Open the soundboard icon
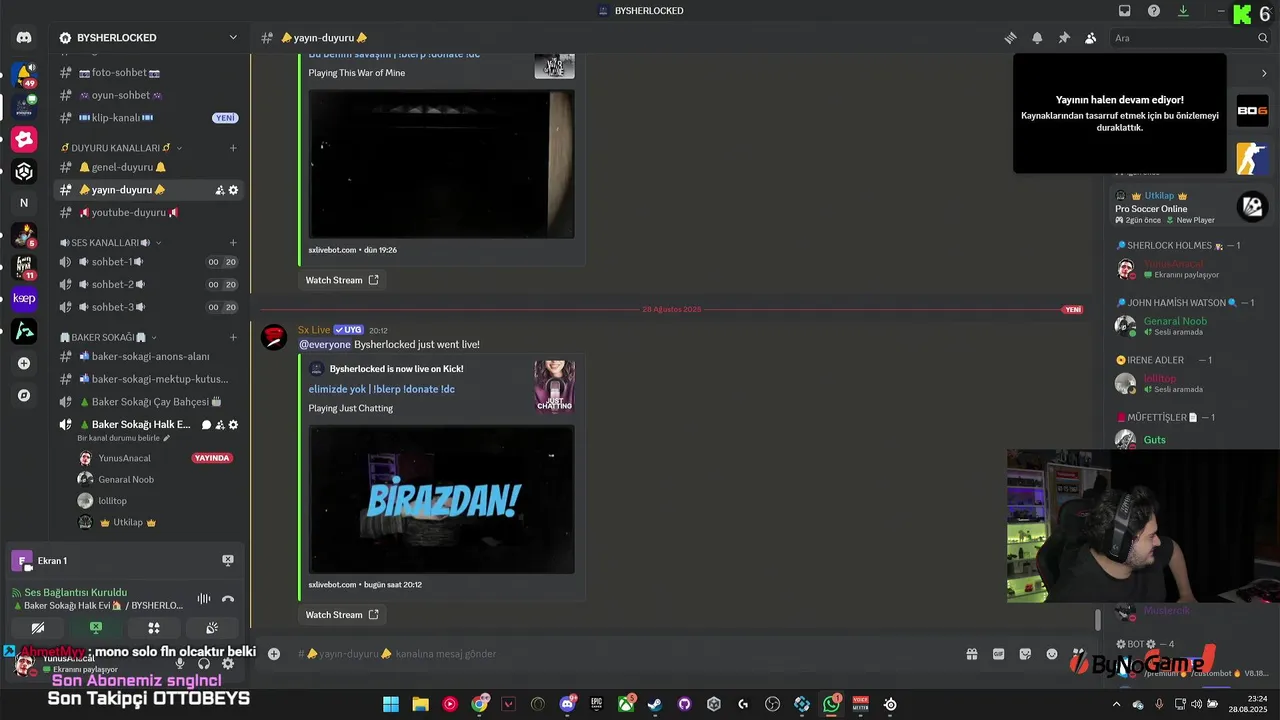 [212, 628]
